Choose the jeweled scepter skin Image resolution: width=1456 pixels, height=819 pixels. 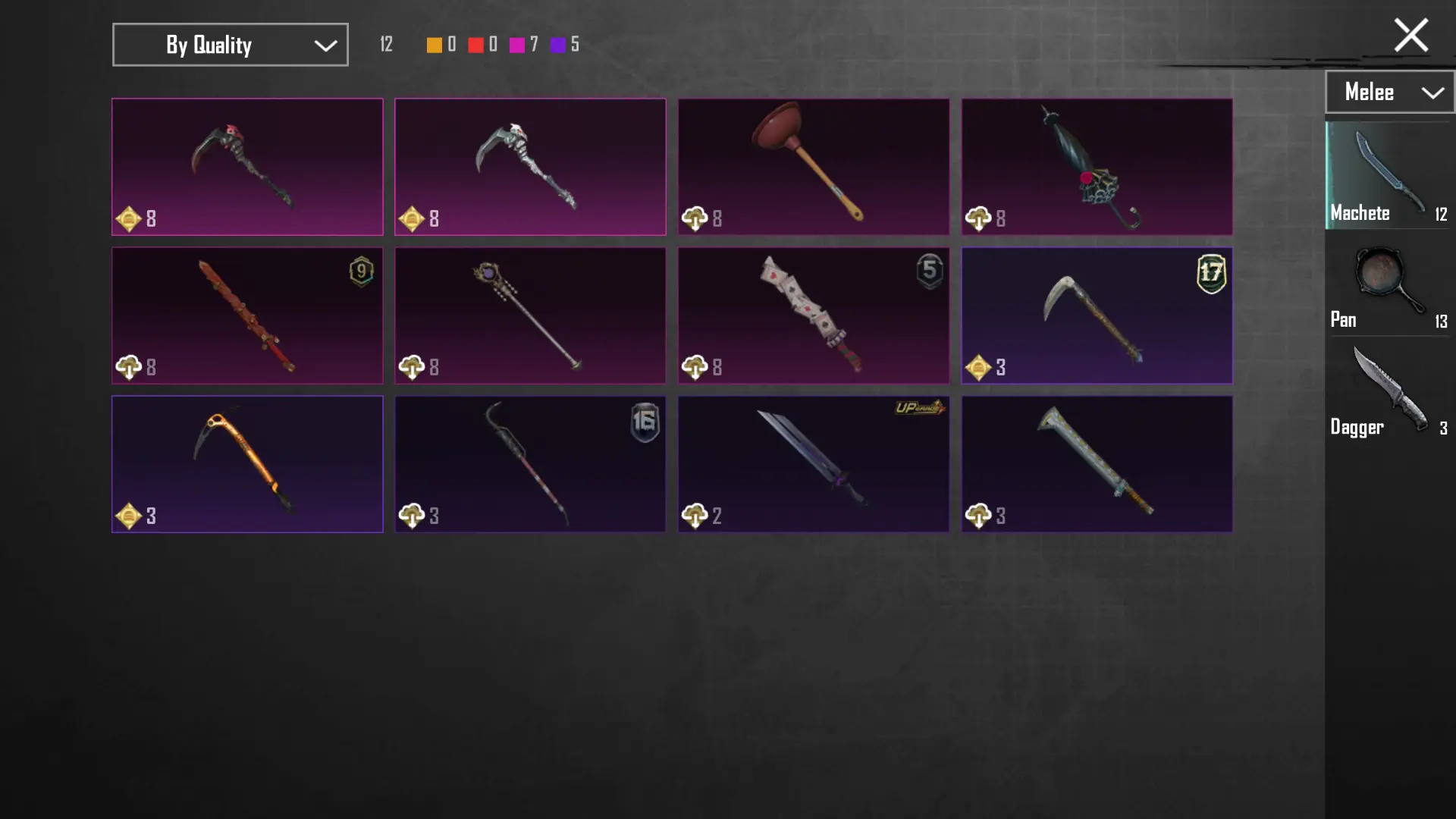point(530,315)
